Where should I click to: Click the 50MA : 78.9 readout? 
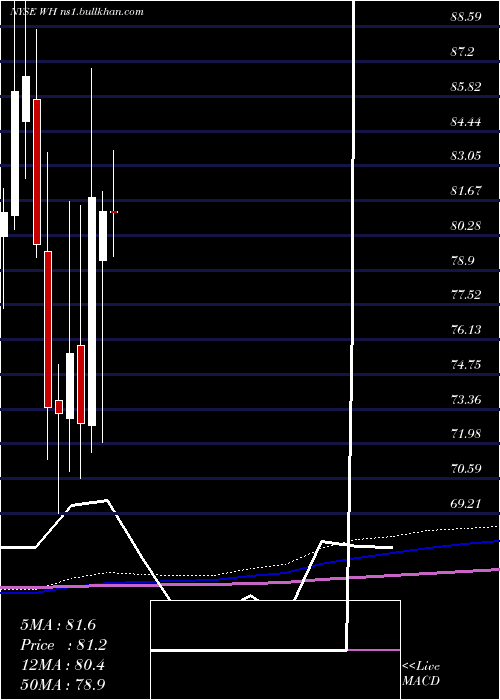[63, 684]
